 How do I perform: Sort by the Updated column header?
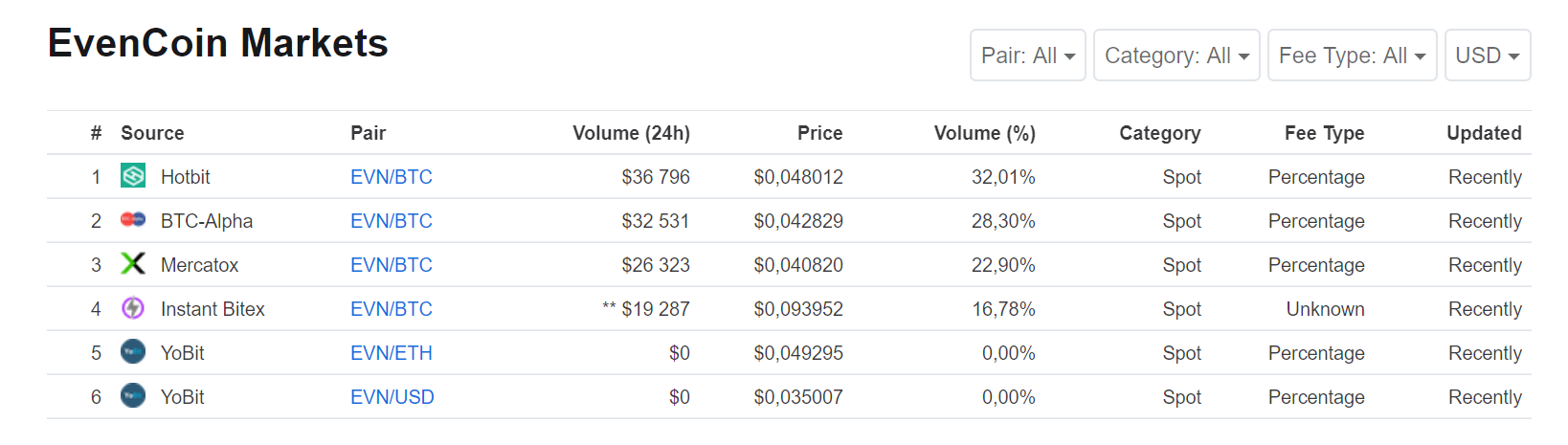coord(1484,133)
